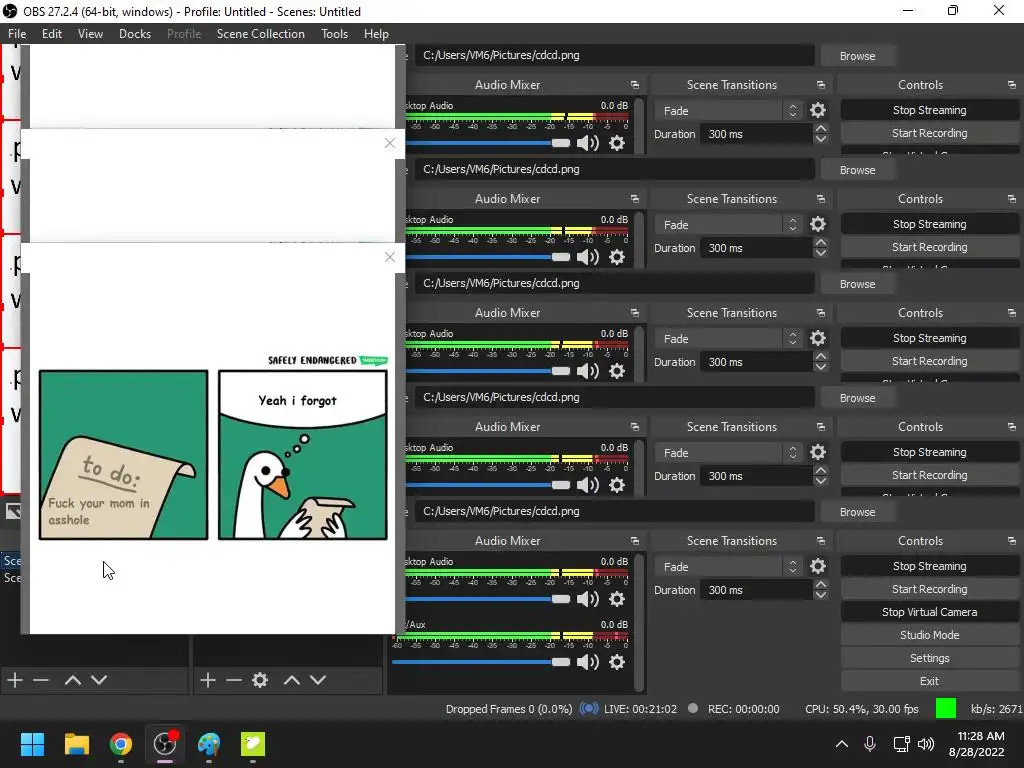Pop out the topmost Audio Mixer dock
This screenshot has height=768, width=1024.
tap(634, 85)
